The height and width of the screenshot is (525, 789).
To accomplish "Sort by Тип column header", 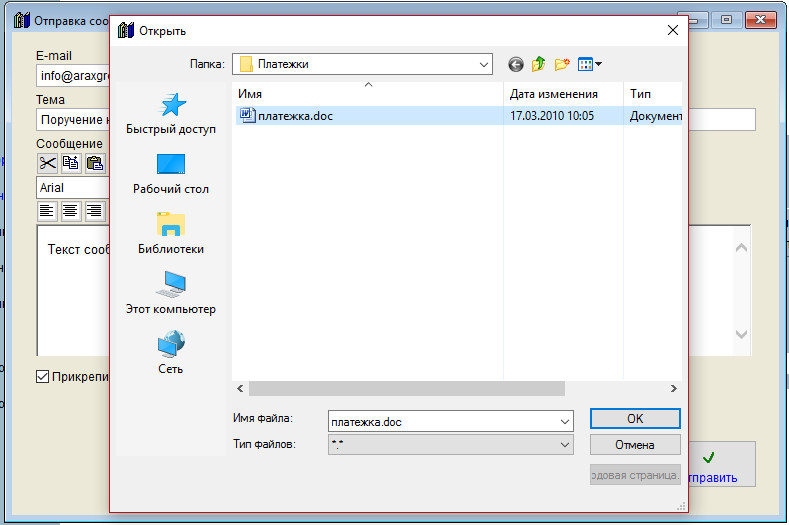I will tap(653, 94).
